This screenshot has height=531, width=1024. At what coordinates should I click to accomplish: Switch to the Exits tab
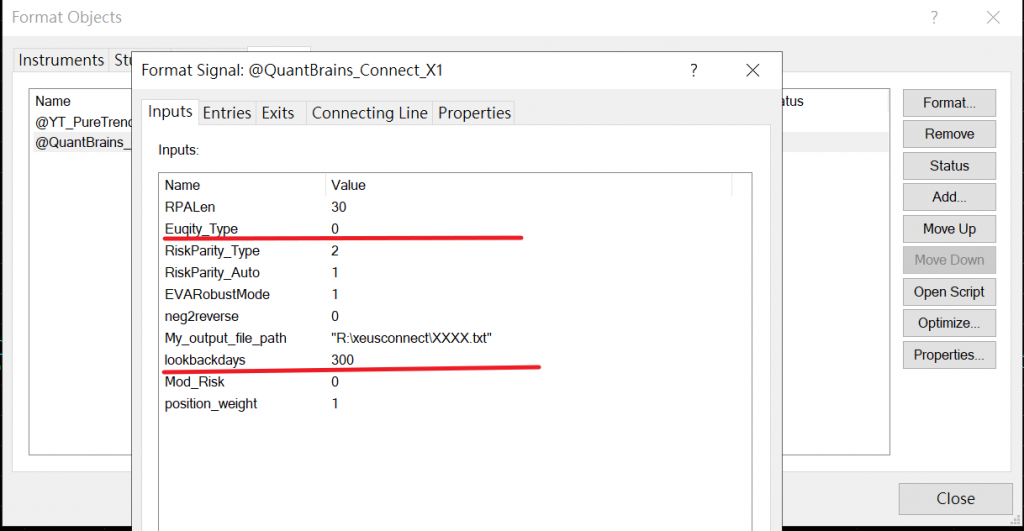click(x=278, y=113)
